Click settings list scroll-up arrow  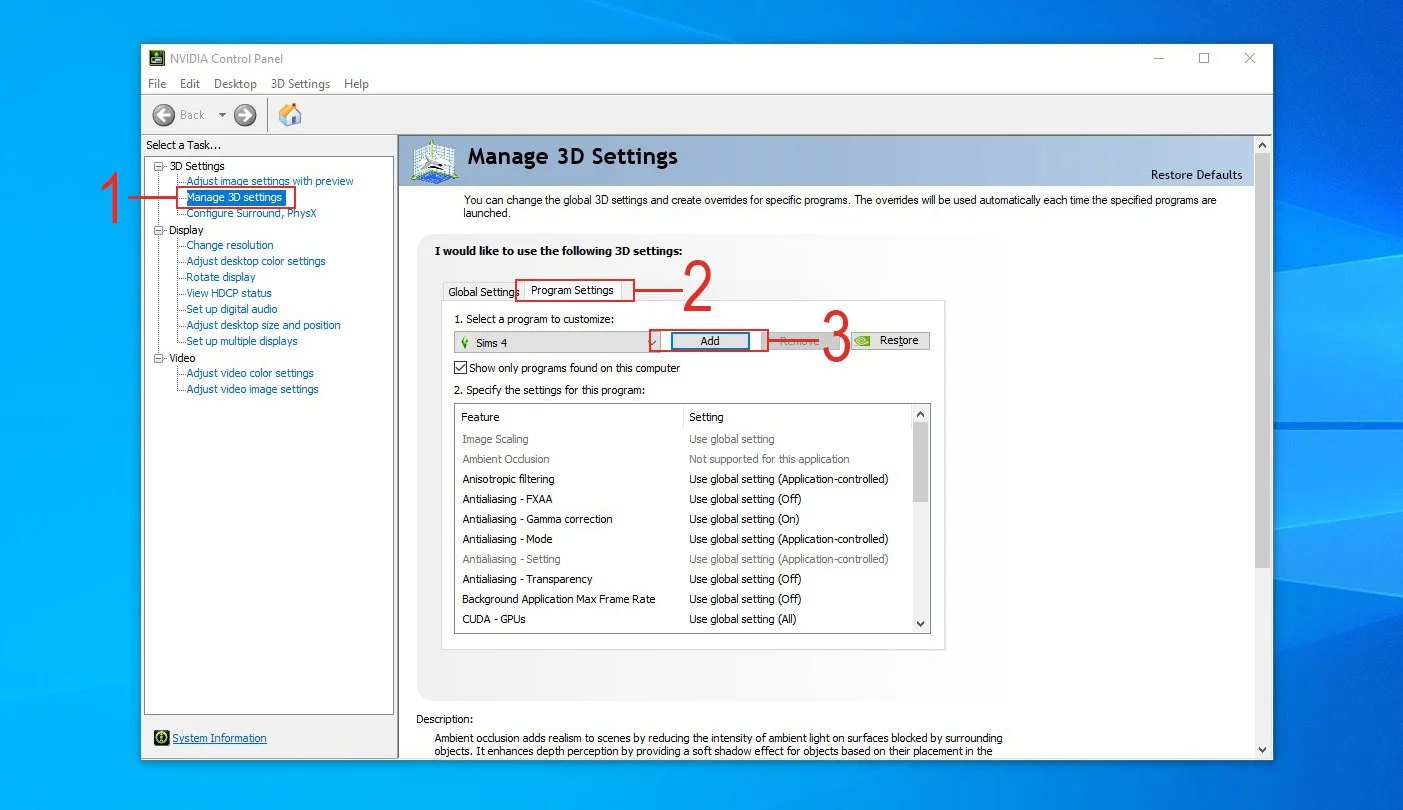click(x=921, y=414)
